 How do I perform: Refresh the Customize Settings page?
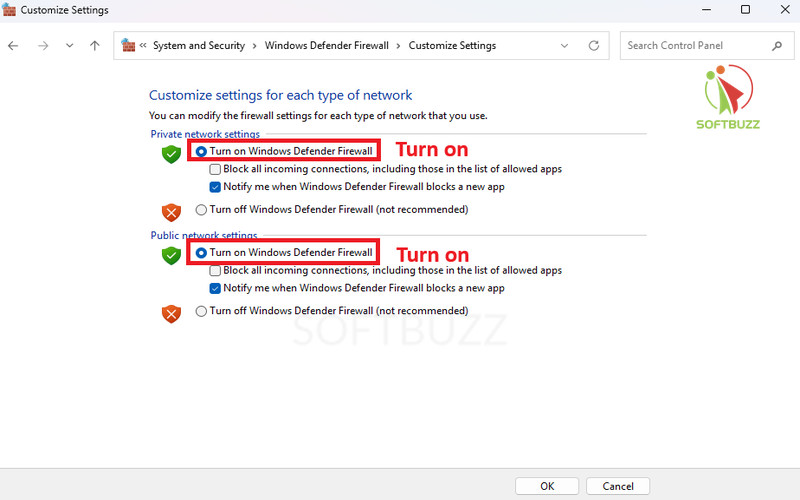tap(594, 46)
